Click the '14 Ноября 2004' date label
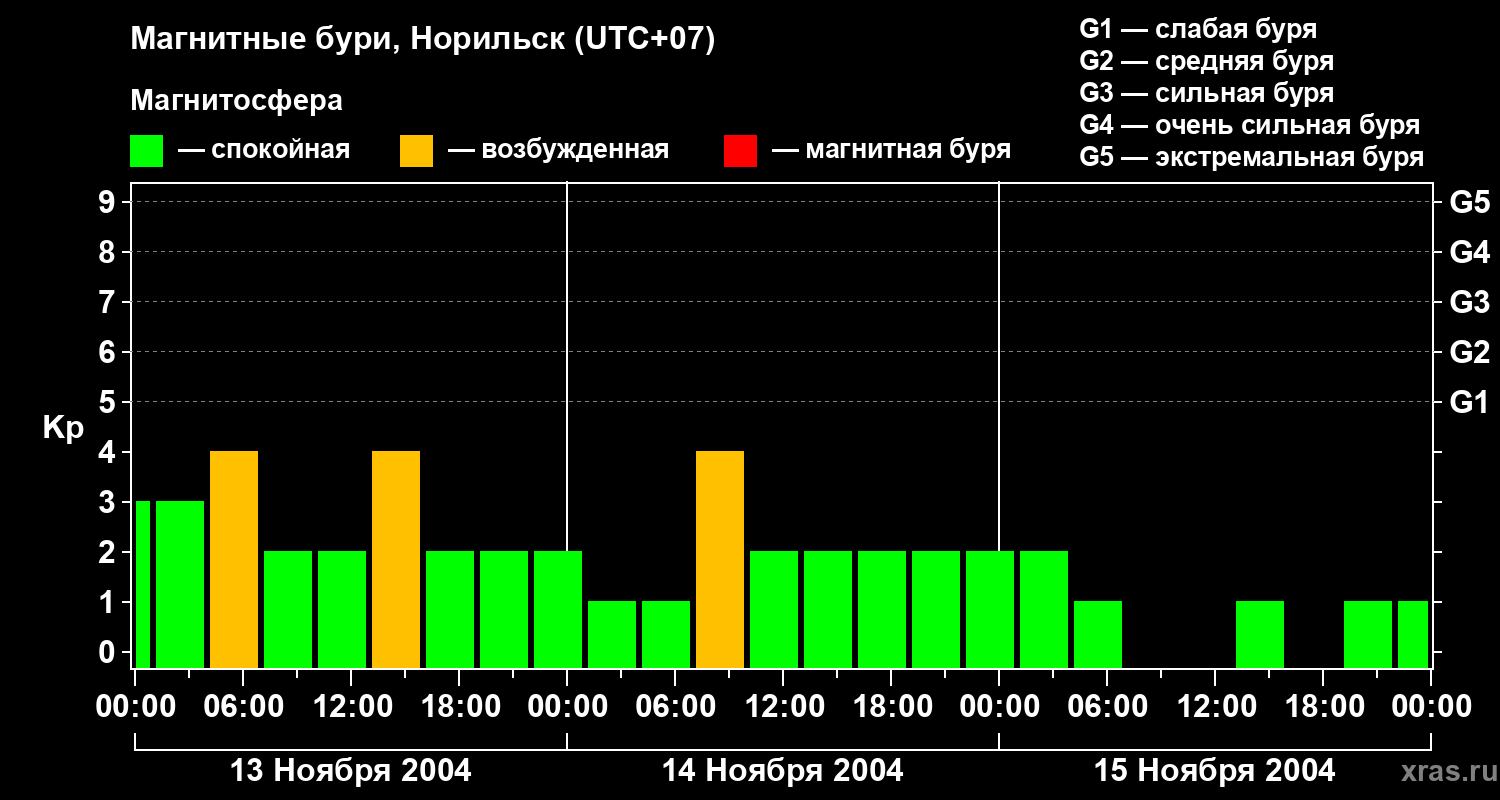This screenshot has height=800, width=1500. [783, 770]
